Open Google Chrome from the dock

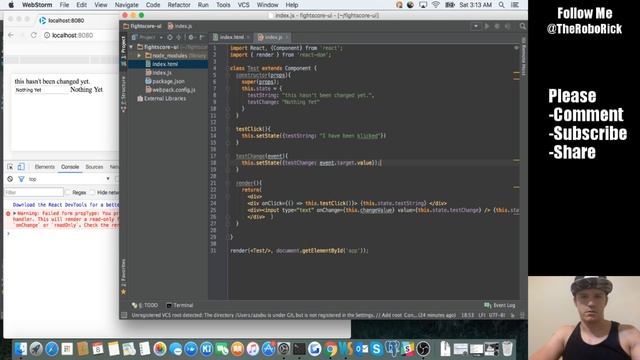(x=331, y=349)
